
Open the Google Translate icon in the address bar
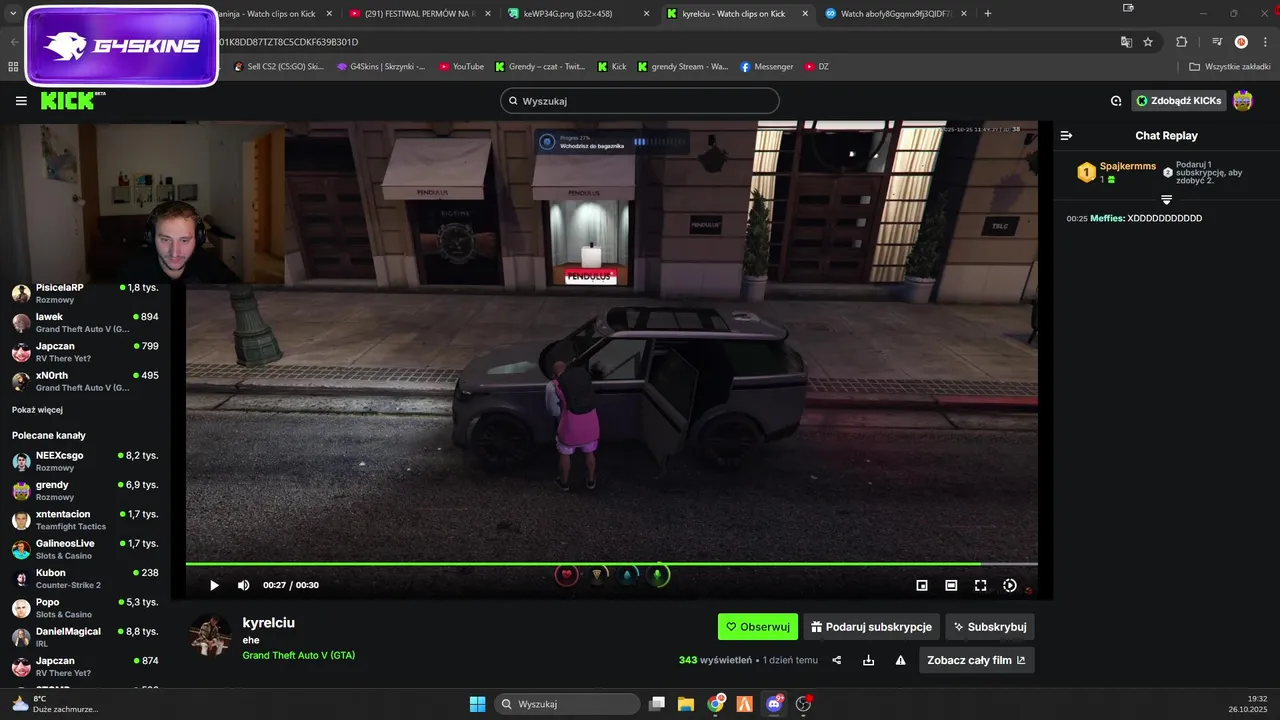(1126, 42)
